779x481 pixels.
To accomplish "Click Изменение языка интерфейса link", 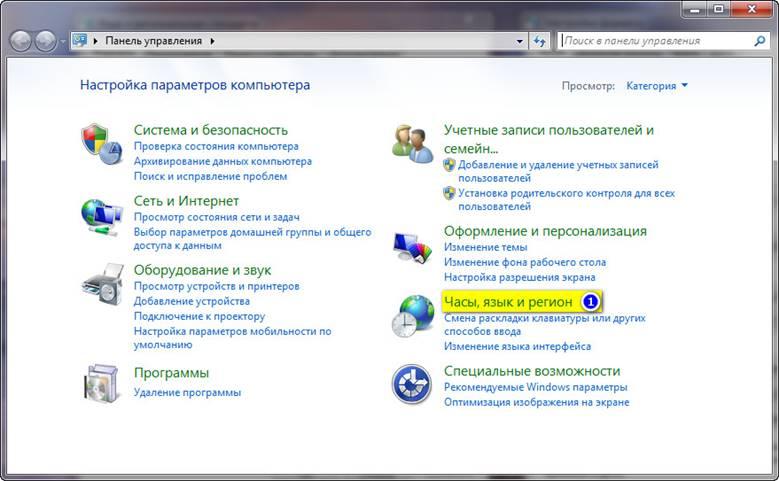I will (517, 346).
